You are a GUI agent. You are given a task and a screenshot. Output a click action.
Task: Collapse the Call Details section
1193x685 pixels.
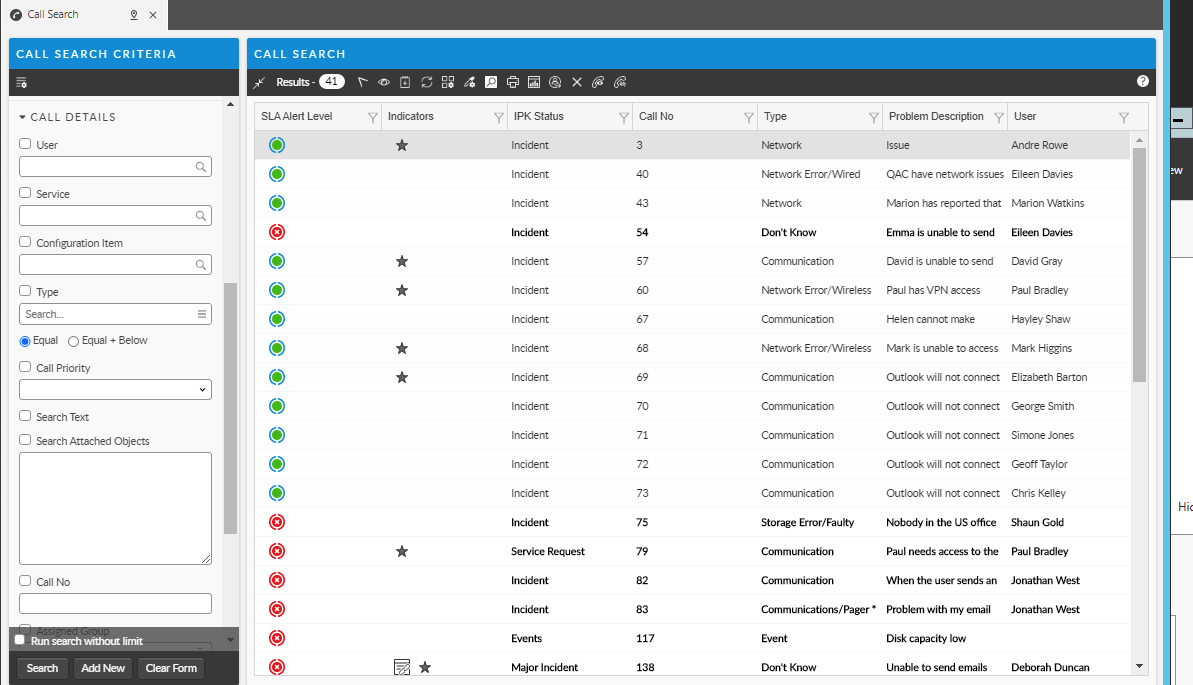(23, 117)
